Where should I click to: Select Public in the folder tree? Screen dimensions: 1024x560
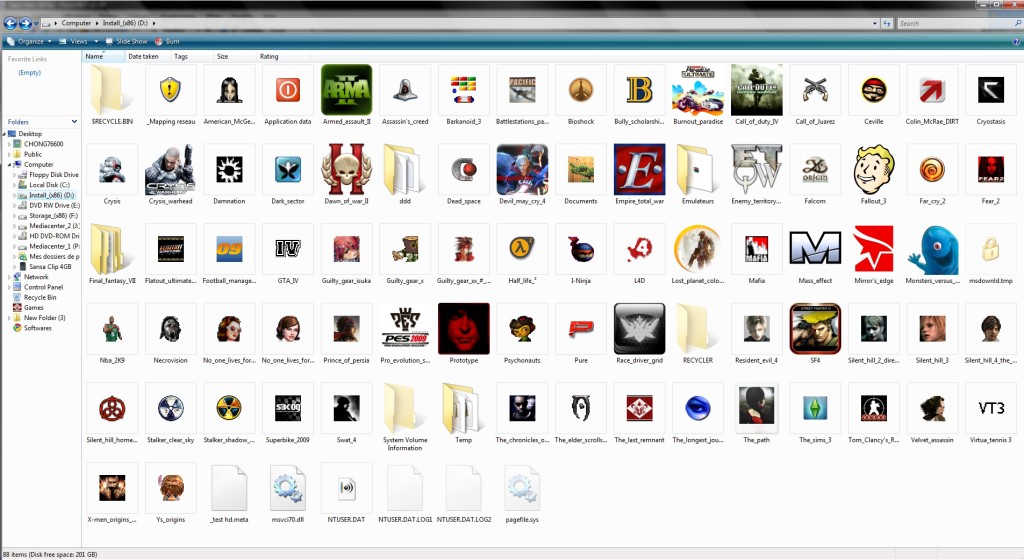pos(27,154)
